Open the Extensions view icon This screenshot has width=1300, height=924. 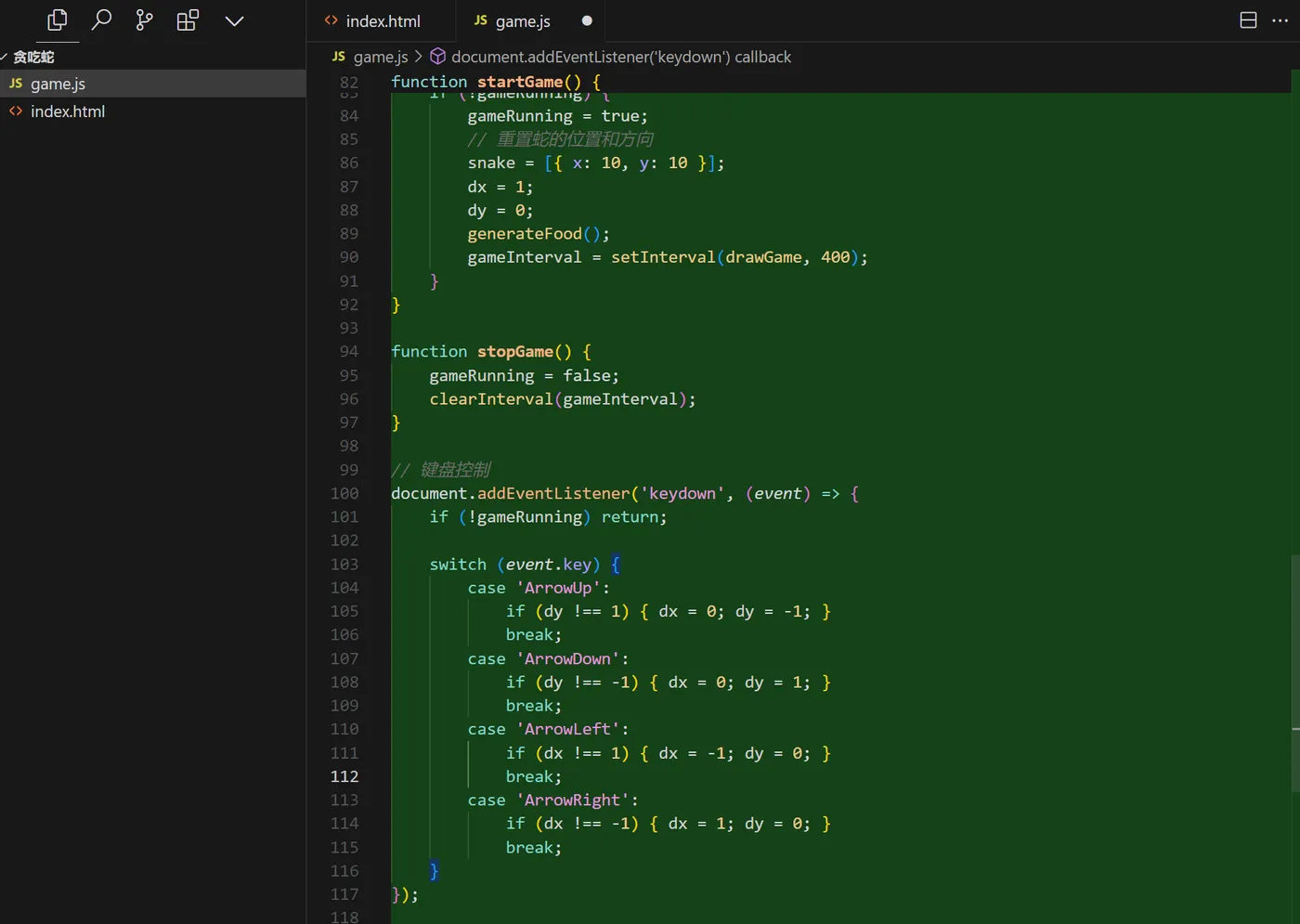coord(188,20)
